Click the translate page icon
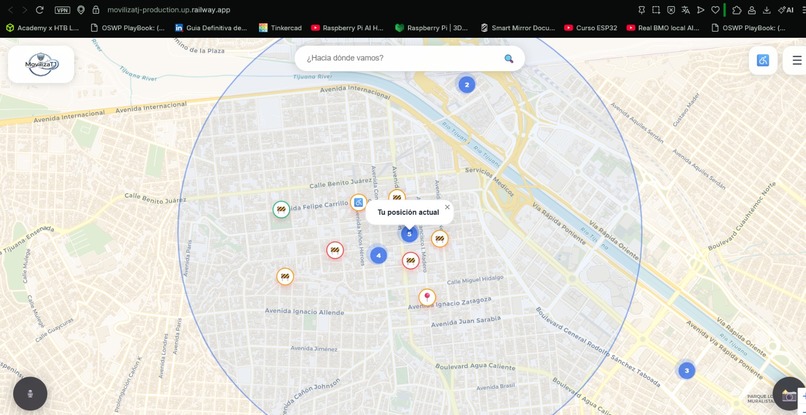The width and height of the screenshot is (806, 415). click(685, 10)
